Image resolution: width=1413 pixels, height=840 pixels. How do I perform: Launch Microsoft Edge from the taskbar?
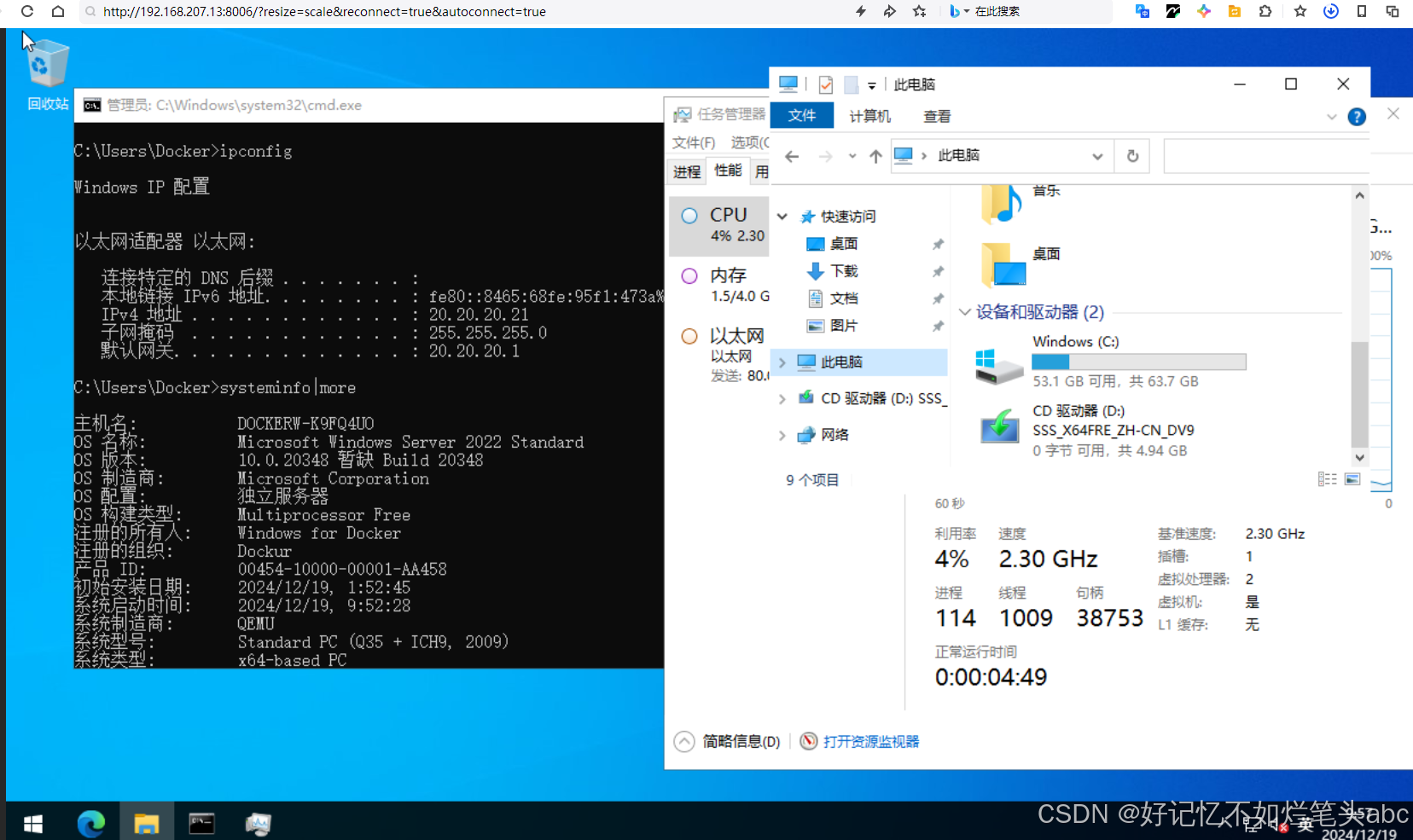tap(90, 822)
